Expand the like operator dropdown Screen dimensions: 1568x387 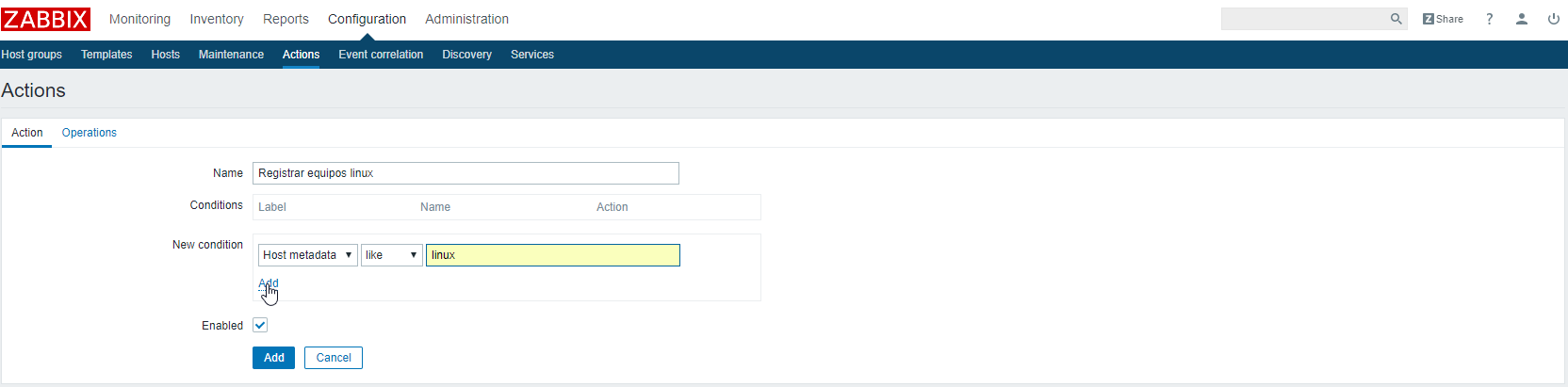point(391,255)
